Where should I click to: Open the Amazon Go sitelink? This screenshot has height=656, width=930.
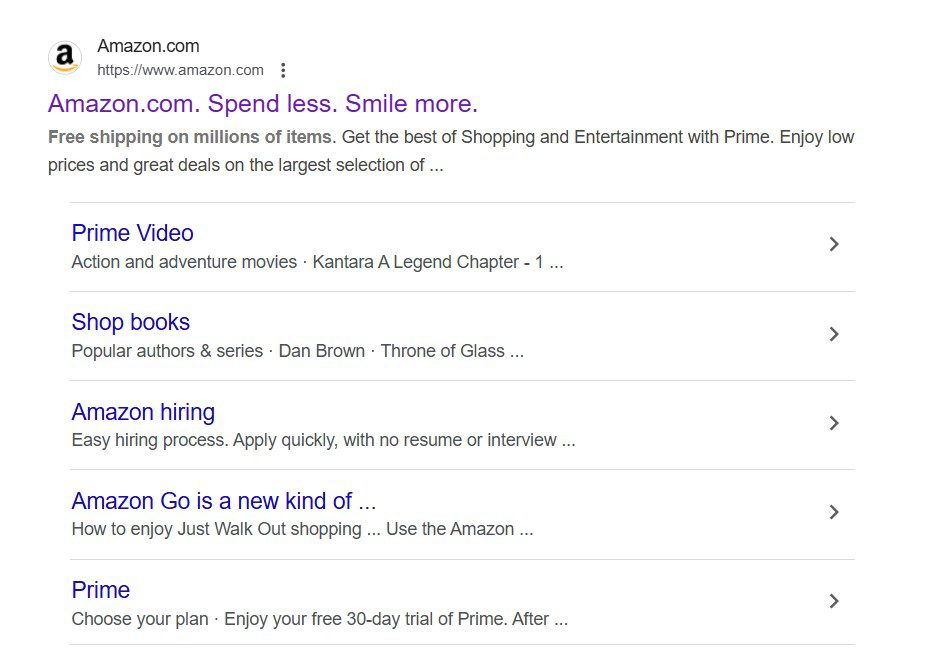224,501
